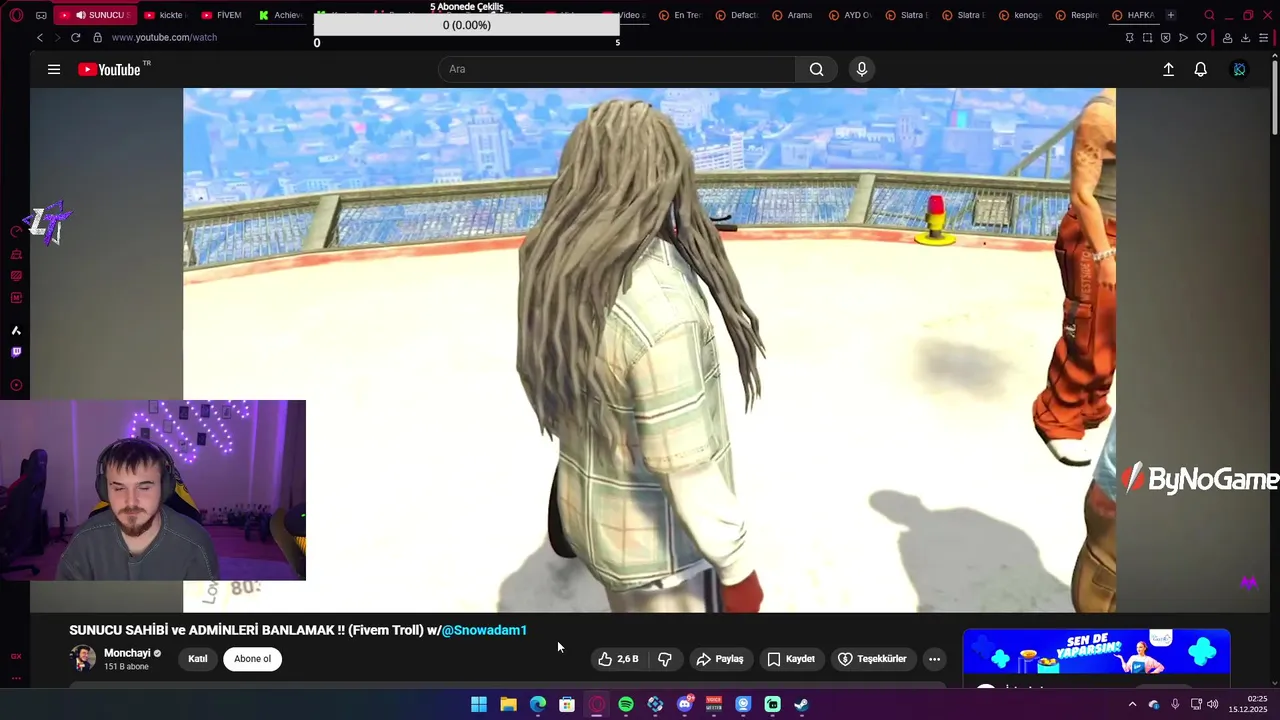Image resolution: width=1280 pixels, height=720 pixels.
Task: Open the heart bookmarks icon in toolbar
Action: tap(1201, 38)
